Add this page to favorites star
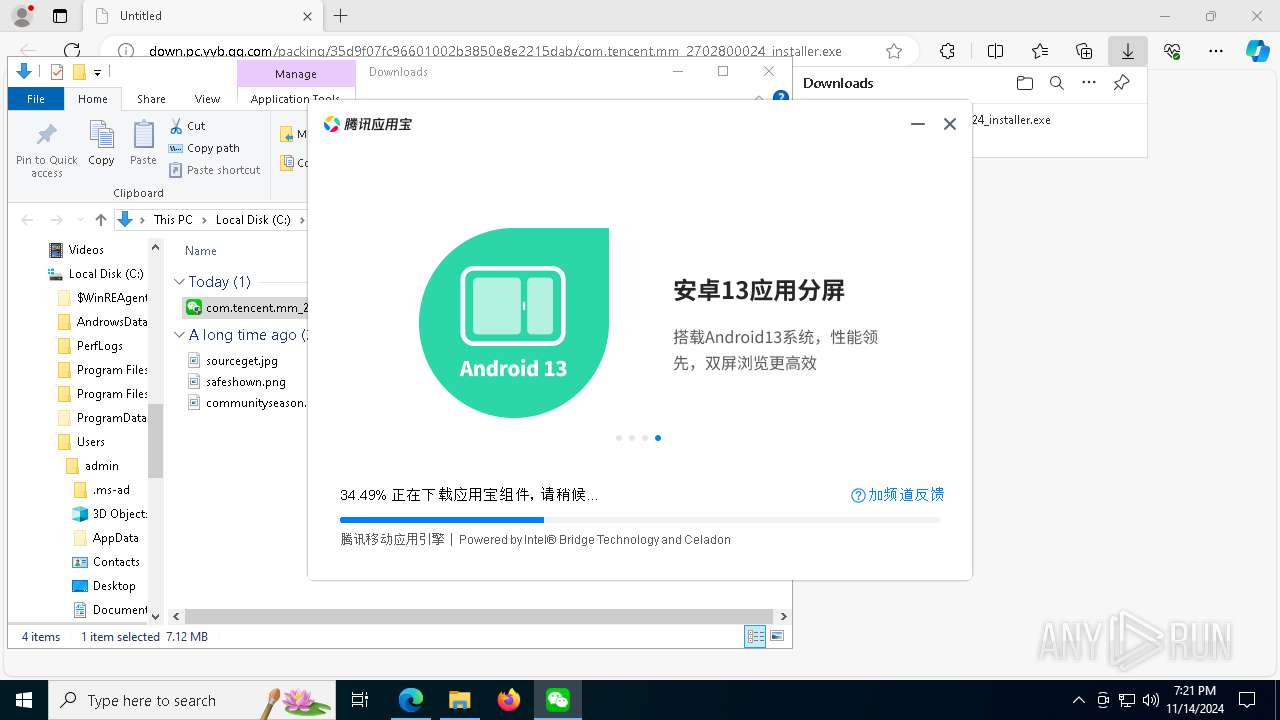The height and width of the screenshot is (720, 1280). 894,51
